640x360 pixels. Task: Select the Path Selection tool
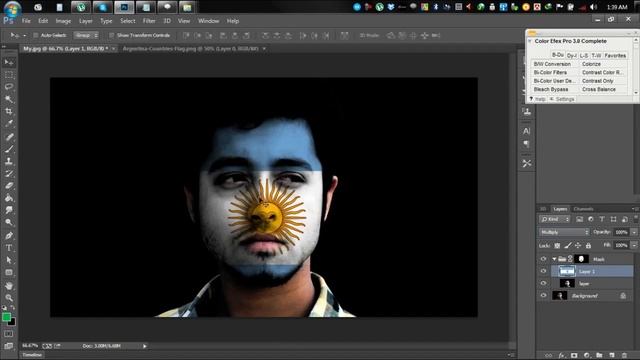[x=9, y=260]
